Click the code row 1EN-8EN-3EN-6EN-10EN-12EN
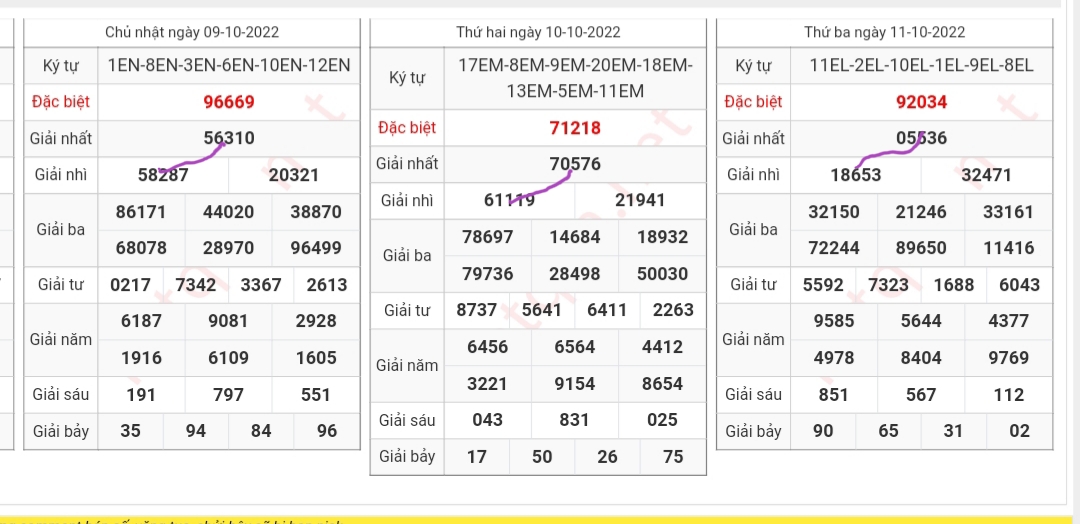 point(228,66)
